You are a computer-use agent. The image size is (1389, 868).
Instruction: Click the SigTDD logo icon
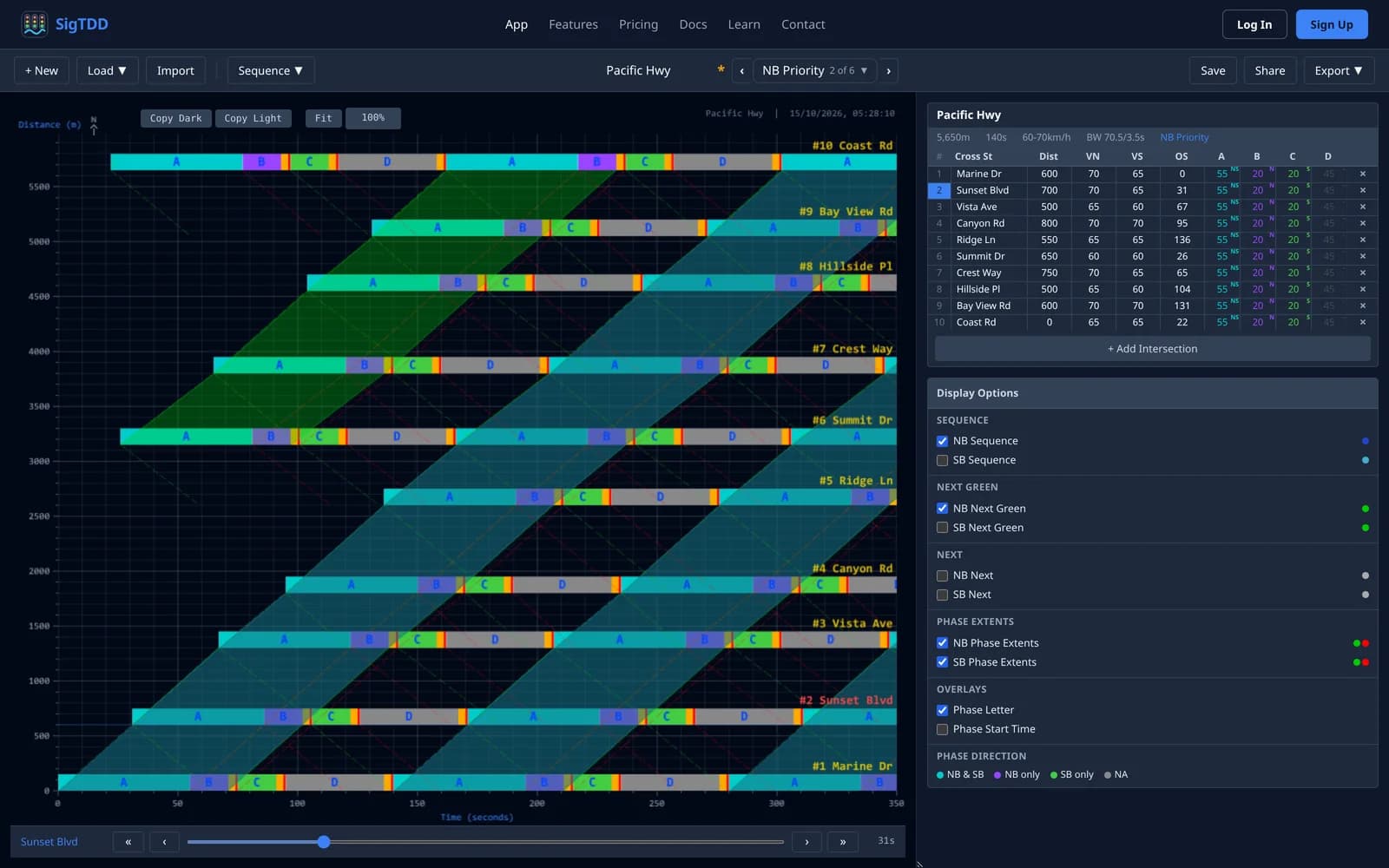35,24
